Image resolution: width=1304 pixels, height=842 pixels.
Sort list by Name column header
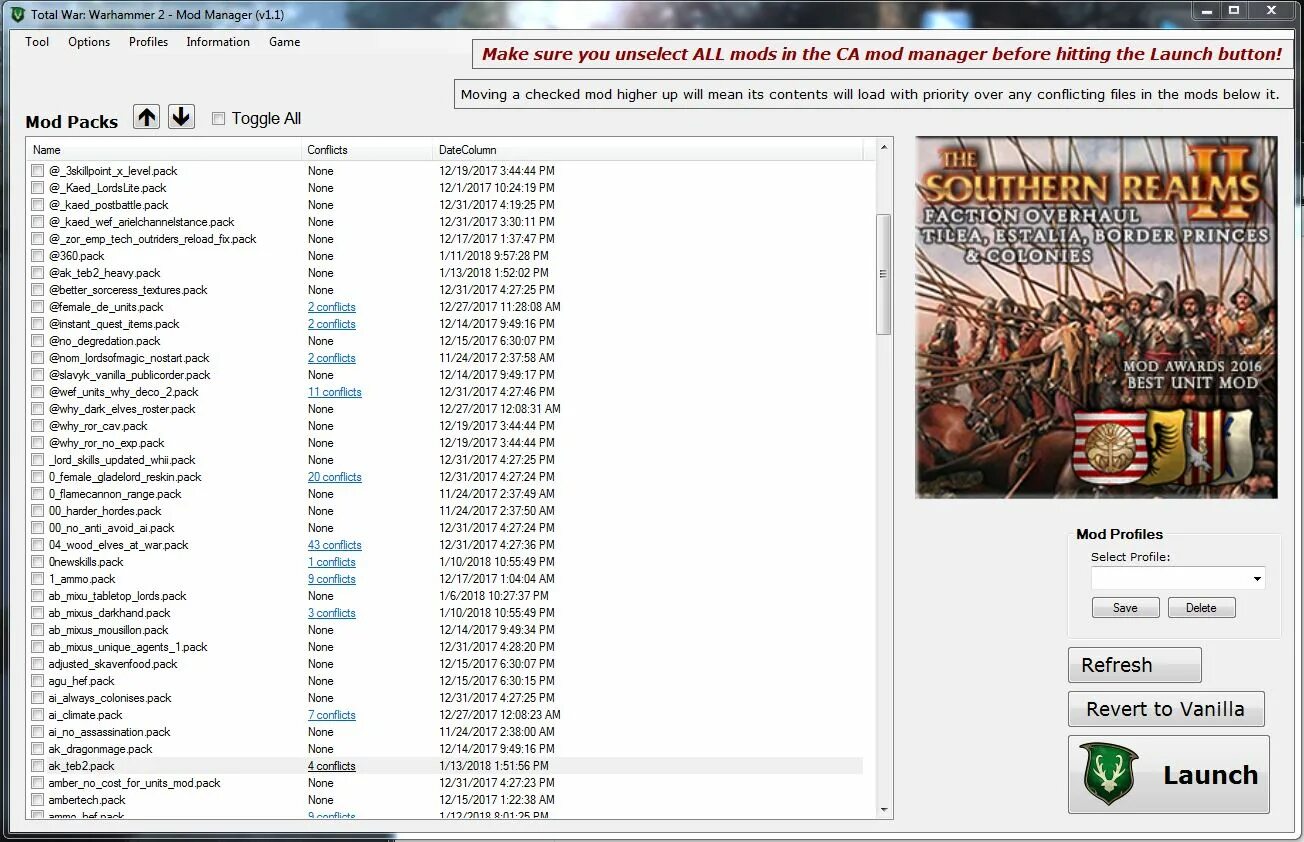click(x=165, y=150)
